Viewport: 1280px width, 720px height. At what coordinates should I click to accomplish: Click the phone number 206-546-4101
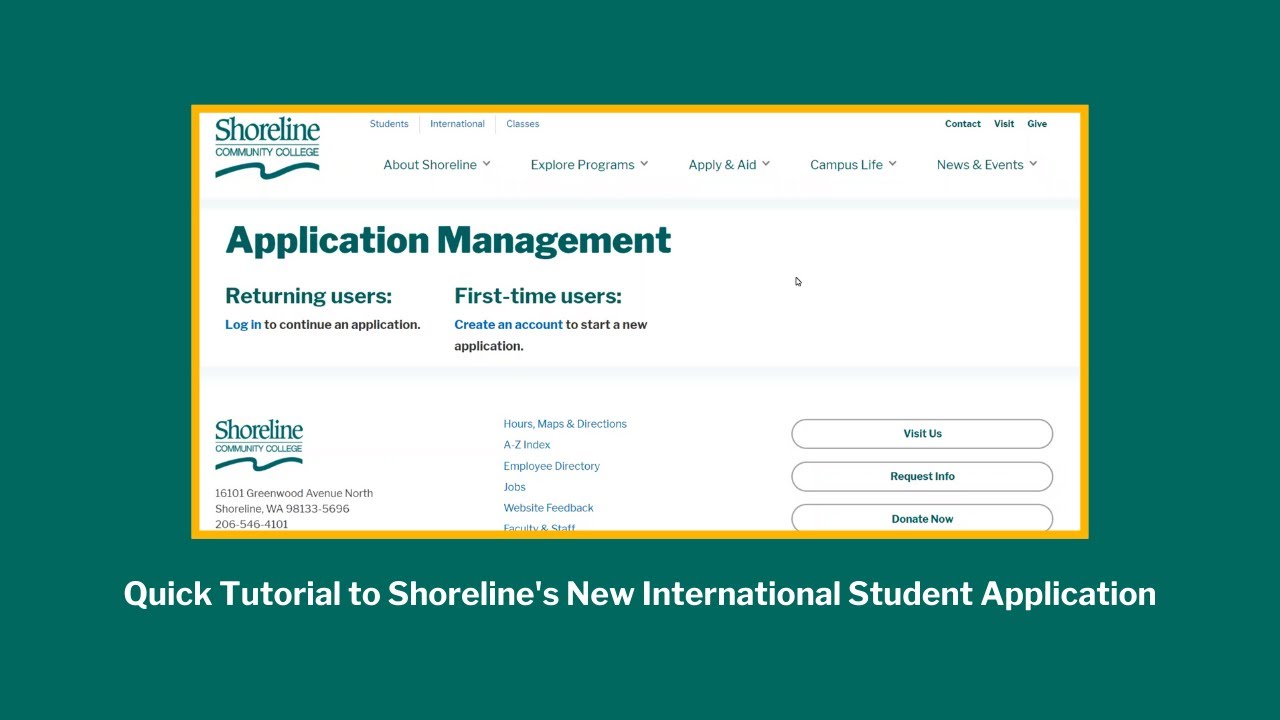coord(251,524)
